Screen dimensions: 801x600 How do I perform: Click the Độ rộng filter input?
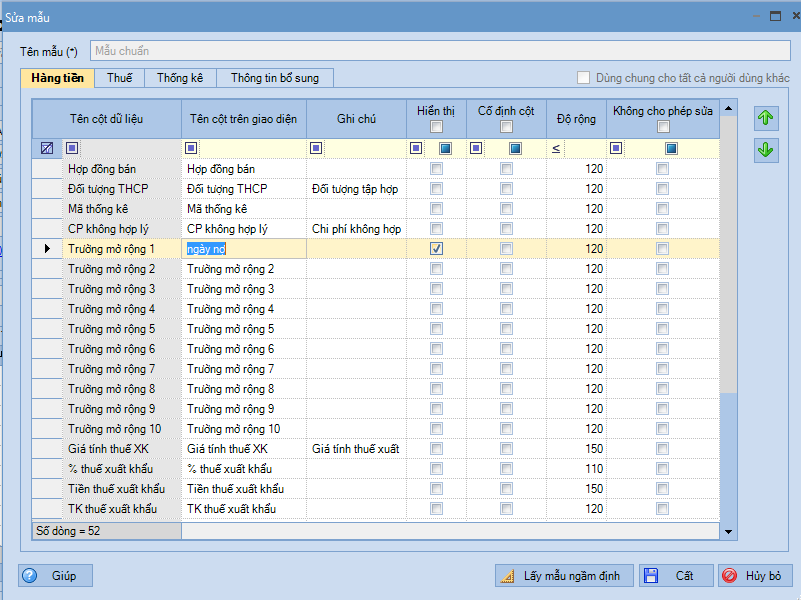click(x=584, y=149)
